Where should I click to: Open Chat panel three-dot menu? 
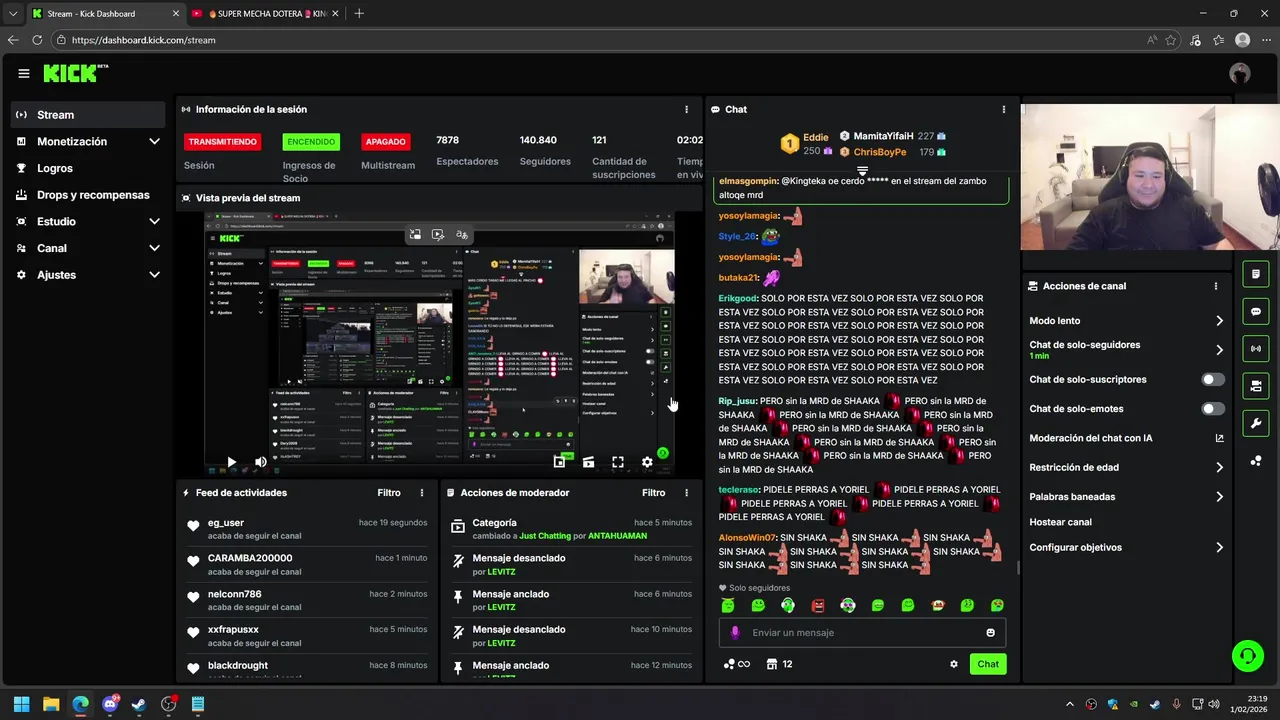[1004, 109]
